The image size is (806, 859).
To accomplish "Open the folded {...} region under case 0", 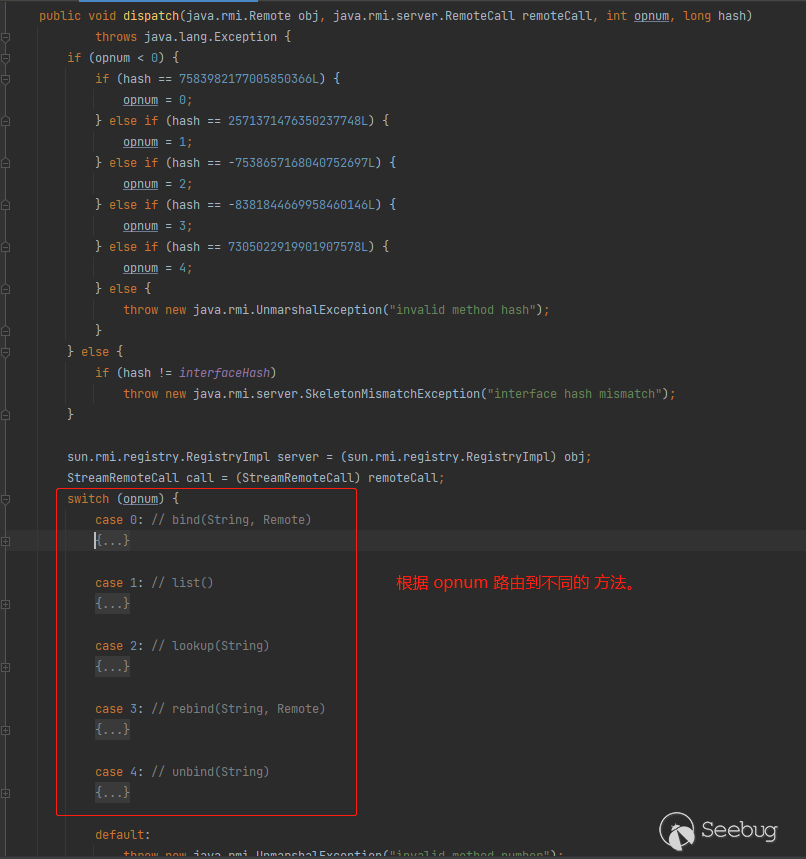I will tap(112, 541).
